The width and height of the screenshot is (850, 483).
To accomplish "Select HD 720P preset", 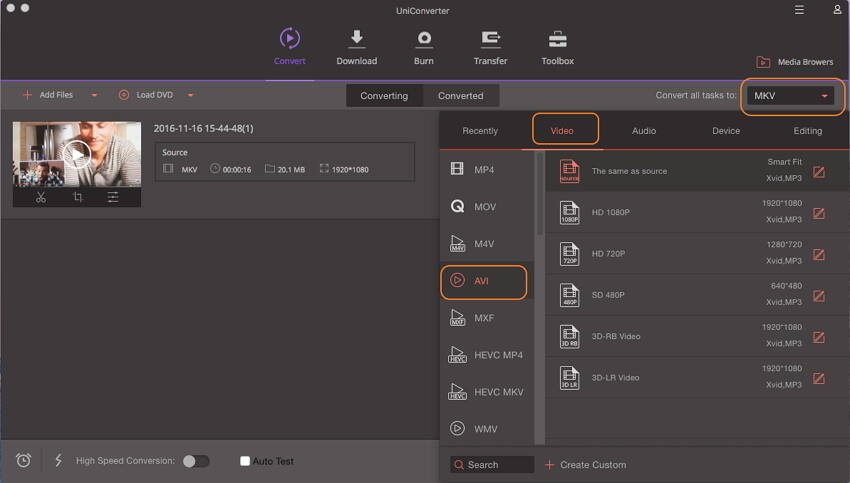I will pyautogui.click(x=697, y=253).
